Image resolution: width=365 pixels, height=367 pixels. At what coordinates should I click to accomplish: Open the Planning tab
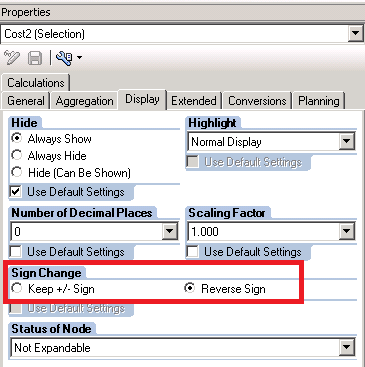[x=319, y=101]
